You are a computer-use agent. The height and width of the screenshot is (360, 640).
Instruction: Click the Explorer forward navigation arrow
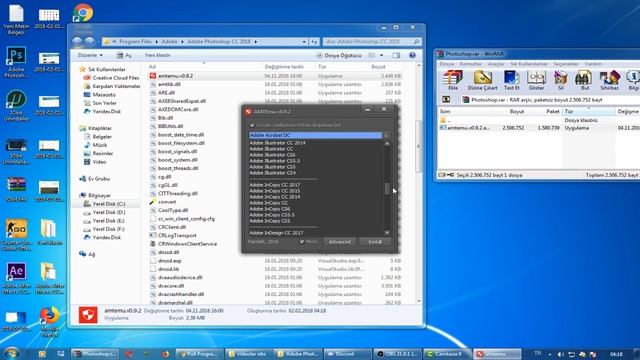[x=89, y=41]
